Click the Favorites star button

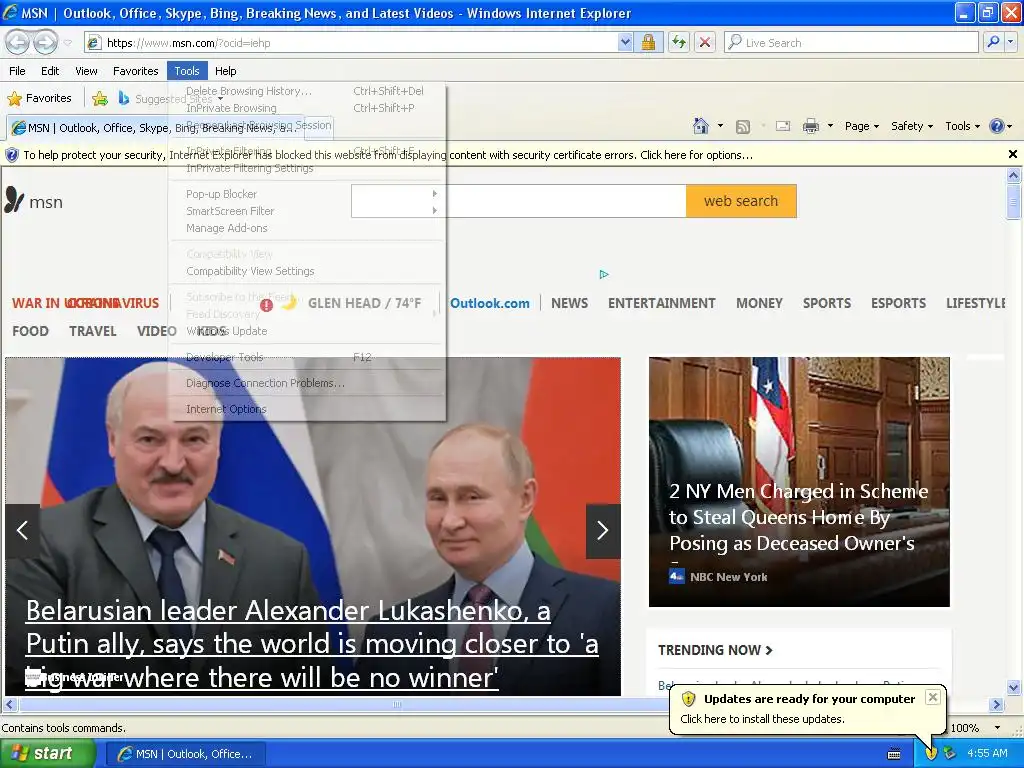coord(39,98)
